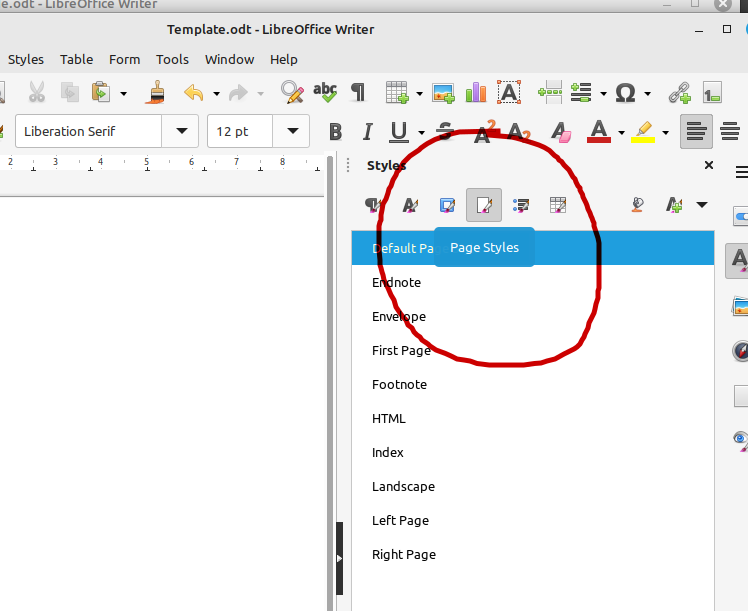Open the Special Character dropdown arrow

[x=647, y=93]
